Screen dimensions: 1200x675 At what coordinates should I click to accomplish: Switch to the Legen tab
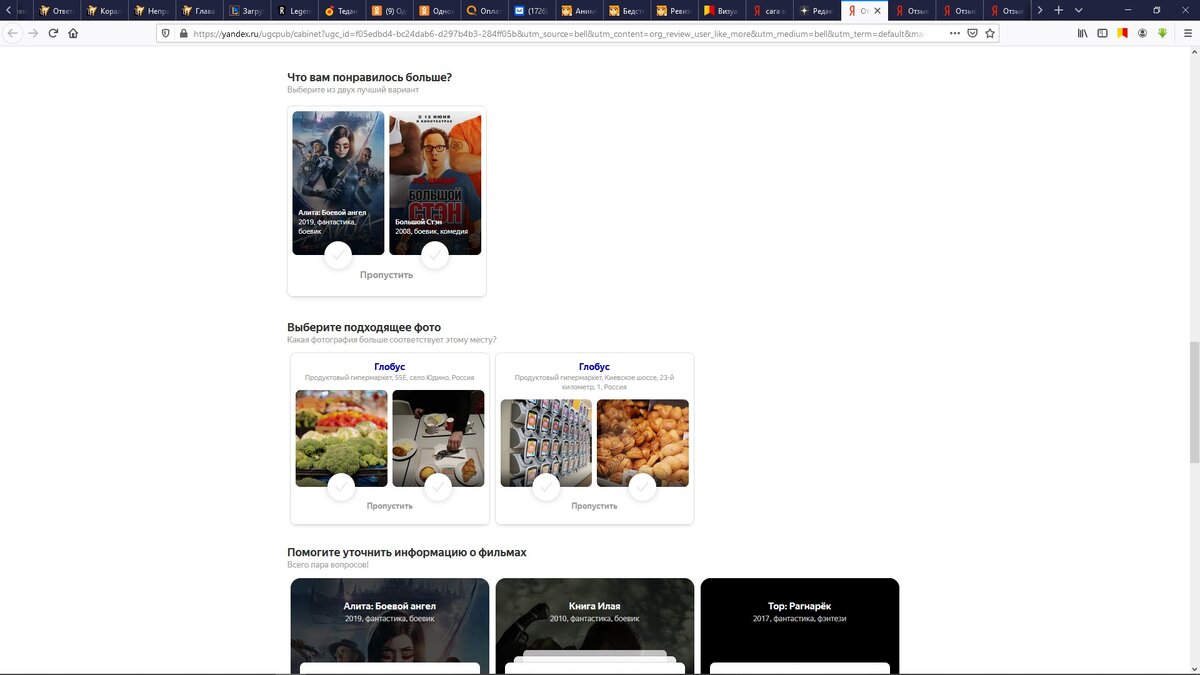pyautogui.click(x=292, y=10)
